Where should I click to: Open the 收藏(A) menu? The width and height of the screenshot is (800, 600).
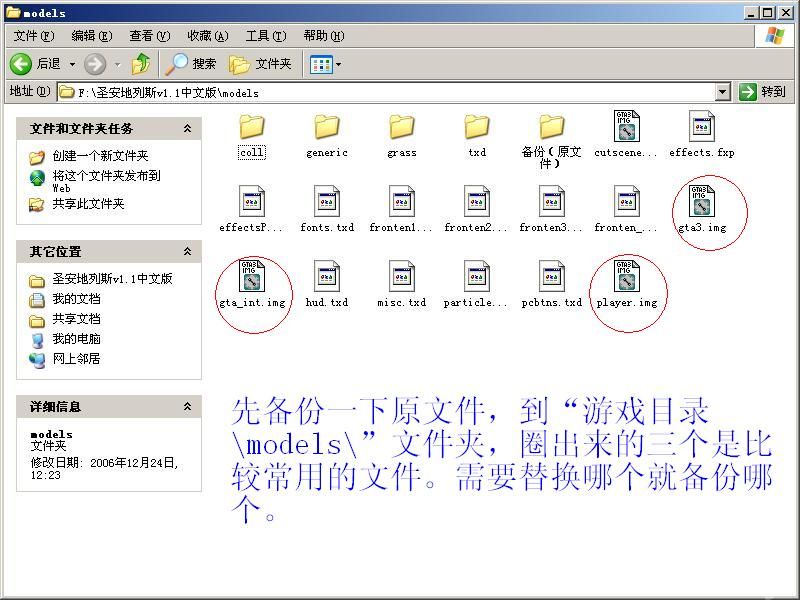coord(208,36)
